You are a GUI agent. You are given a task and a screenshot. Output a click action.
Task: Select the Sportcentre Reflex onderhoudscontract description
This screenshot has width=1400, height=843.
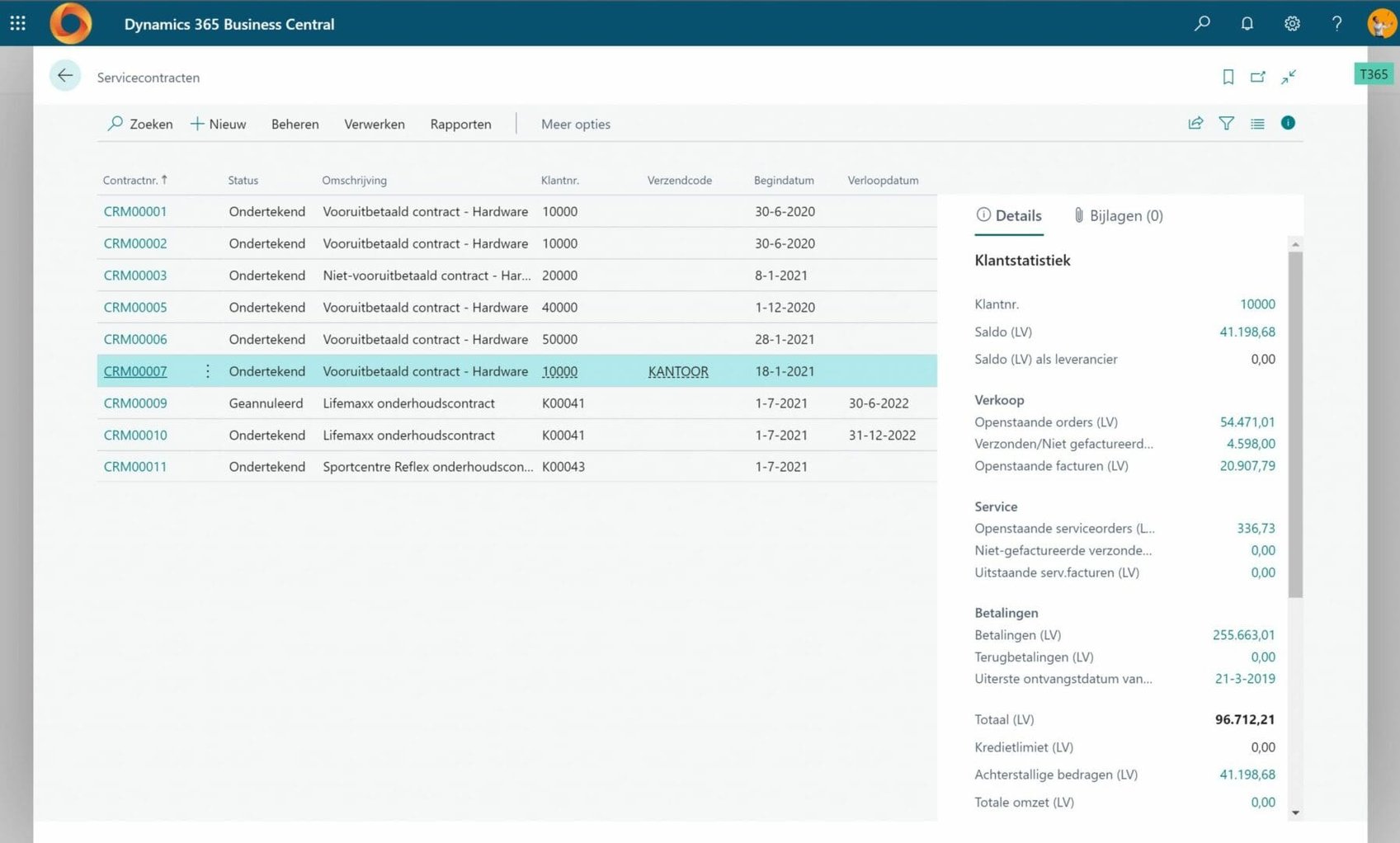click(x=428, y=467)
